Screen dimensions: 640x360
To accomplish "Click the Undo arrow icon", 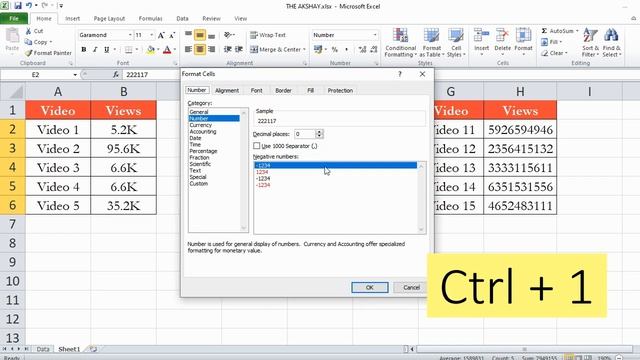I will 29,6.
